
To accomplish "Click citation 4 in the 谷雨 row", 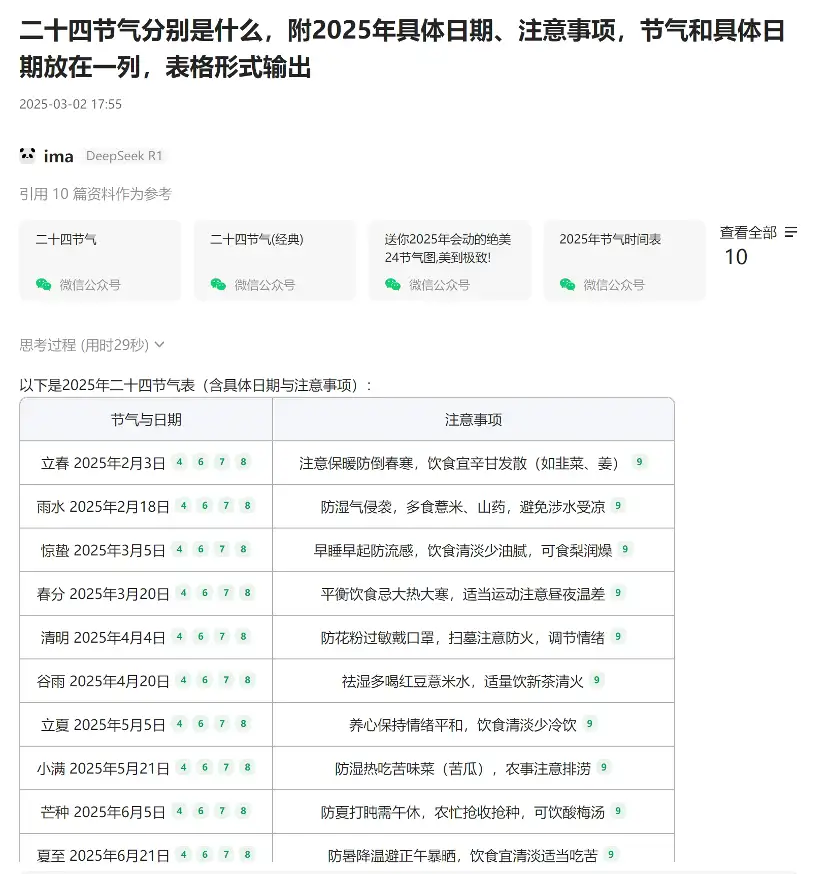I will (x=183, y=680).
